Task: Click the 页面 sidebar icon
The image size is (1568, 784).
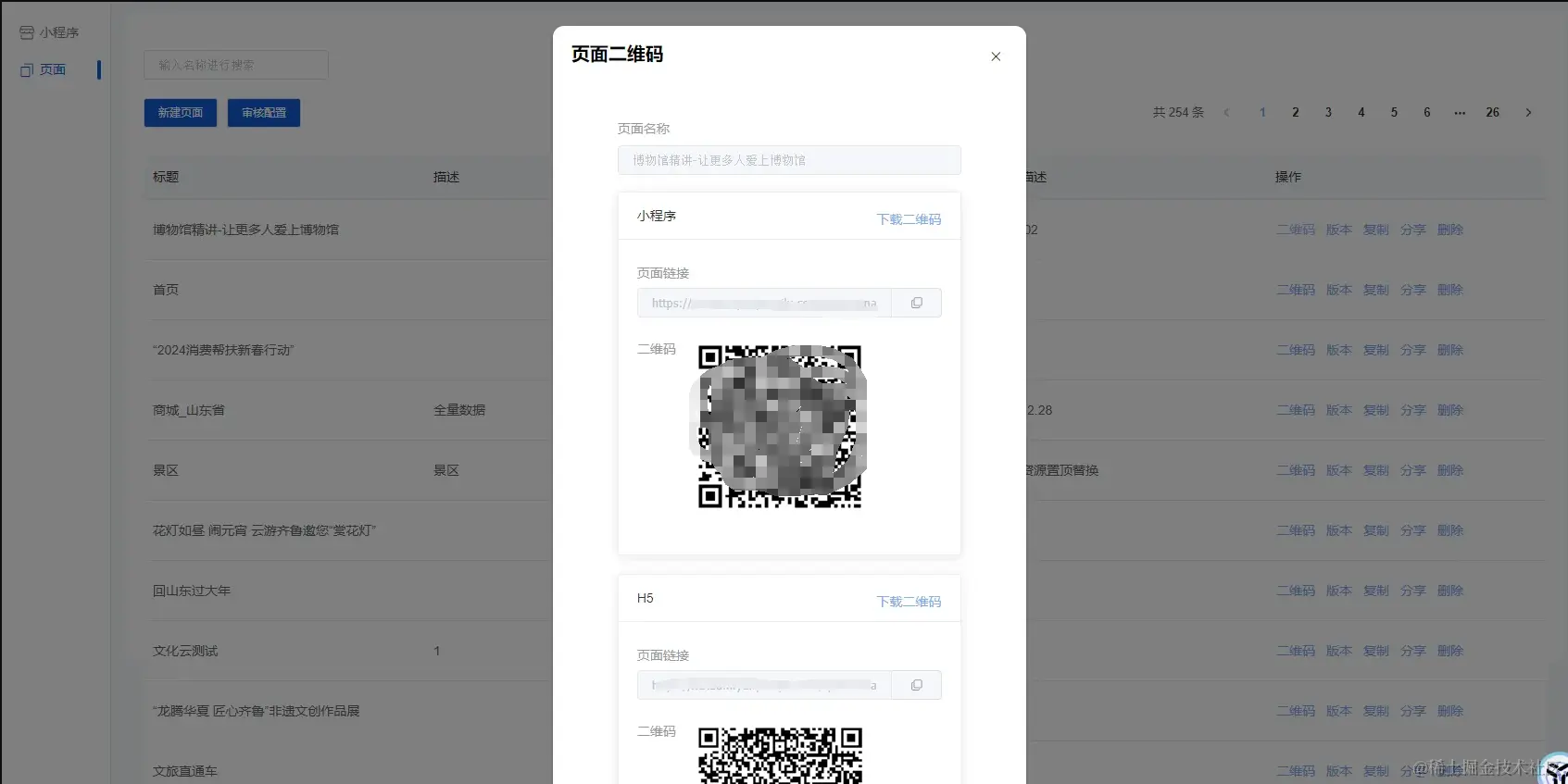Action: click(x=27, y=69)
